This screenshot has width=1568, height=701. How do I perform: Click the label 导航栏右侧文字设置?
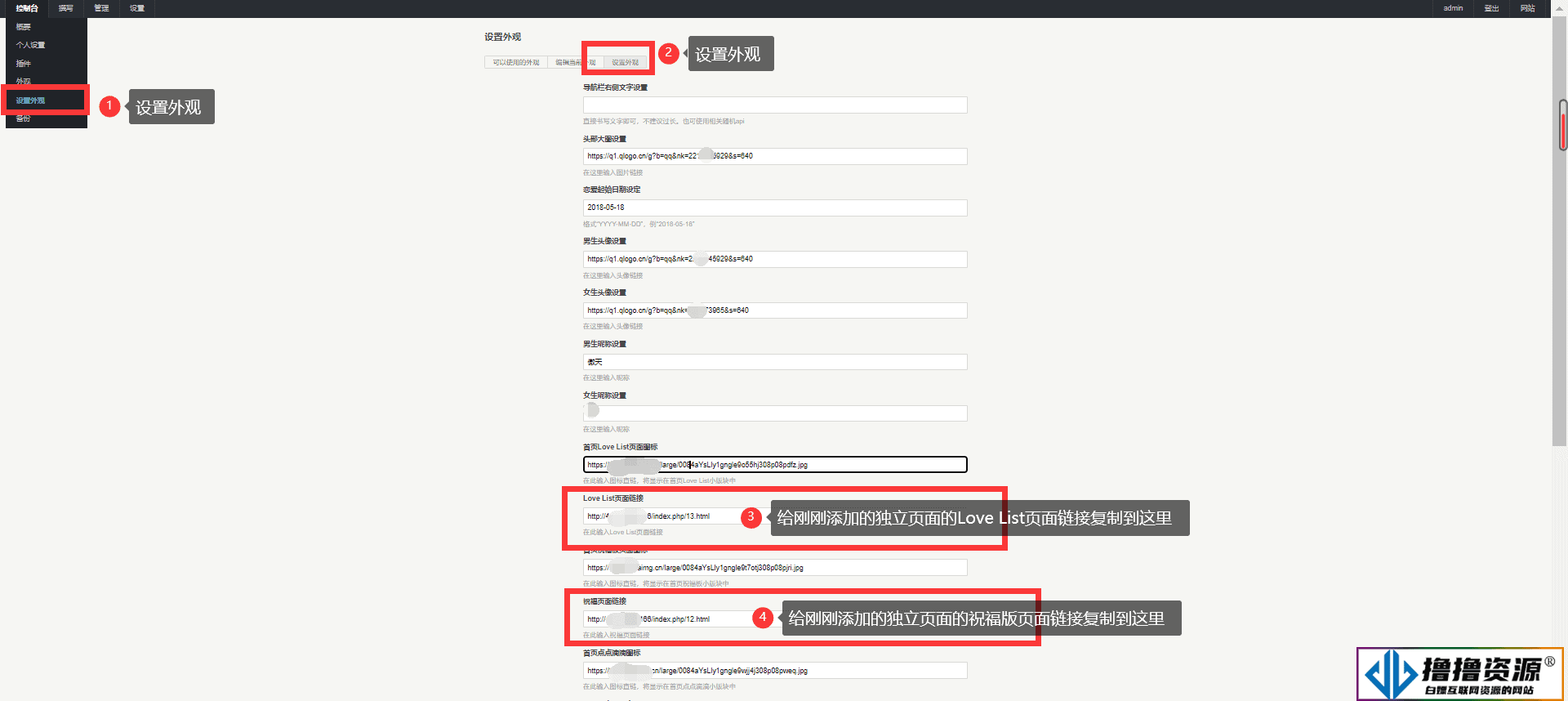(x=615, y=87)
